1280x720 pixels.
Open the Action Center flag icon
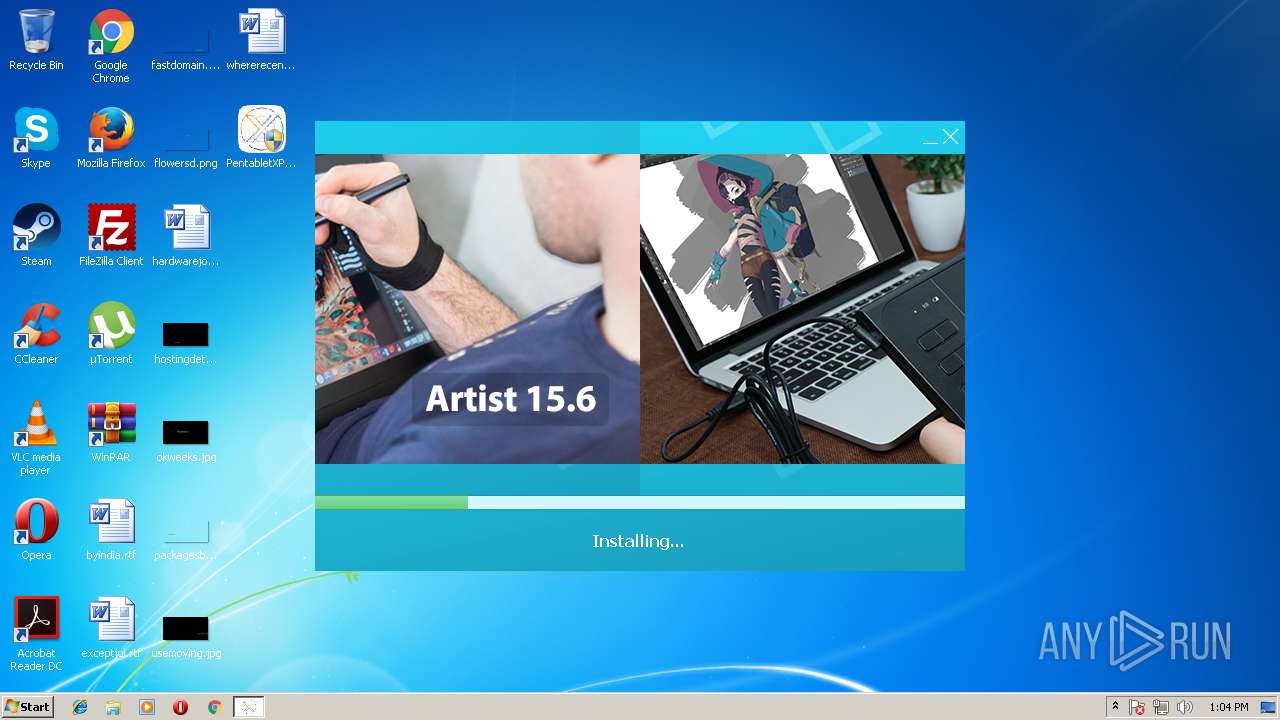pos(1137,707)
